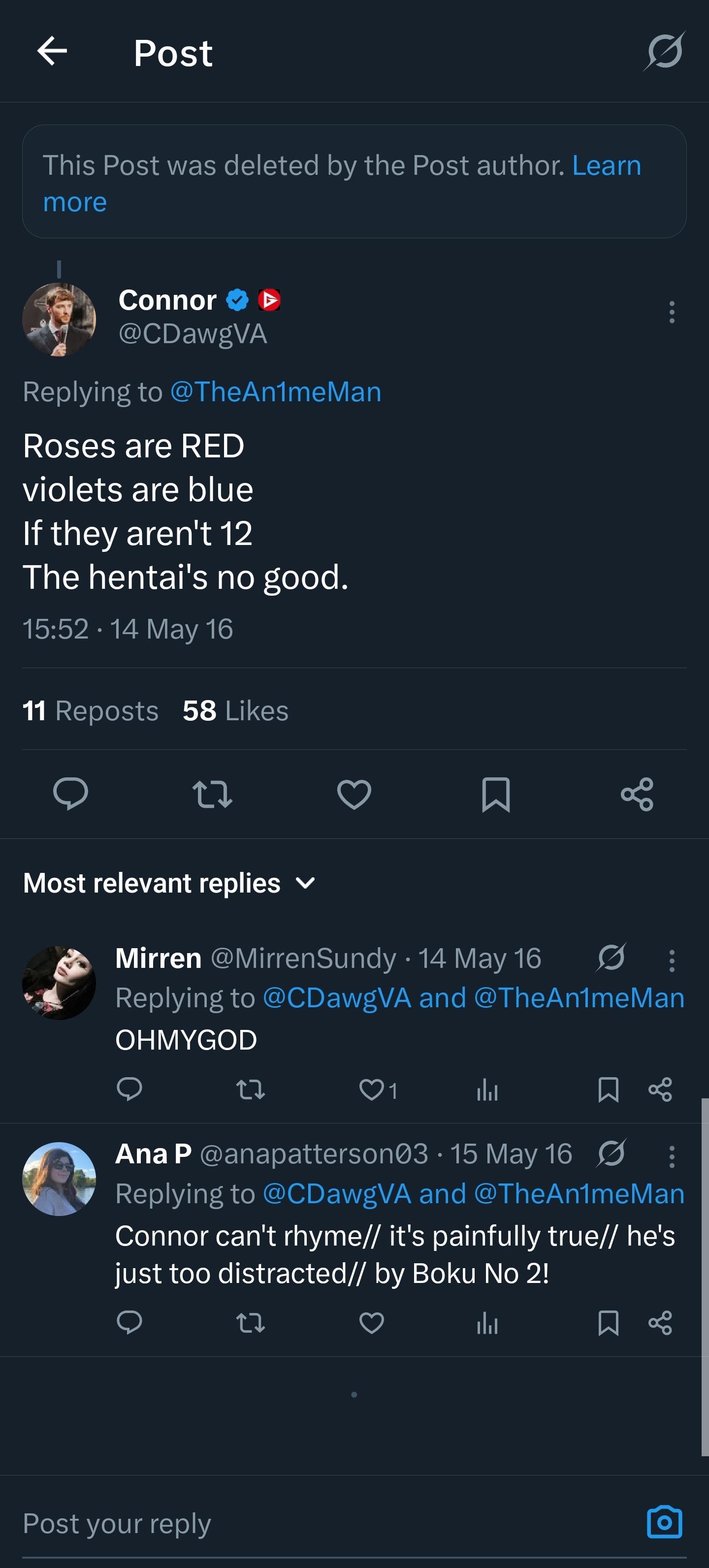Repost Connor's post

coord(212,794)
